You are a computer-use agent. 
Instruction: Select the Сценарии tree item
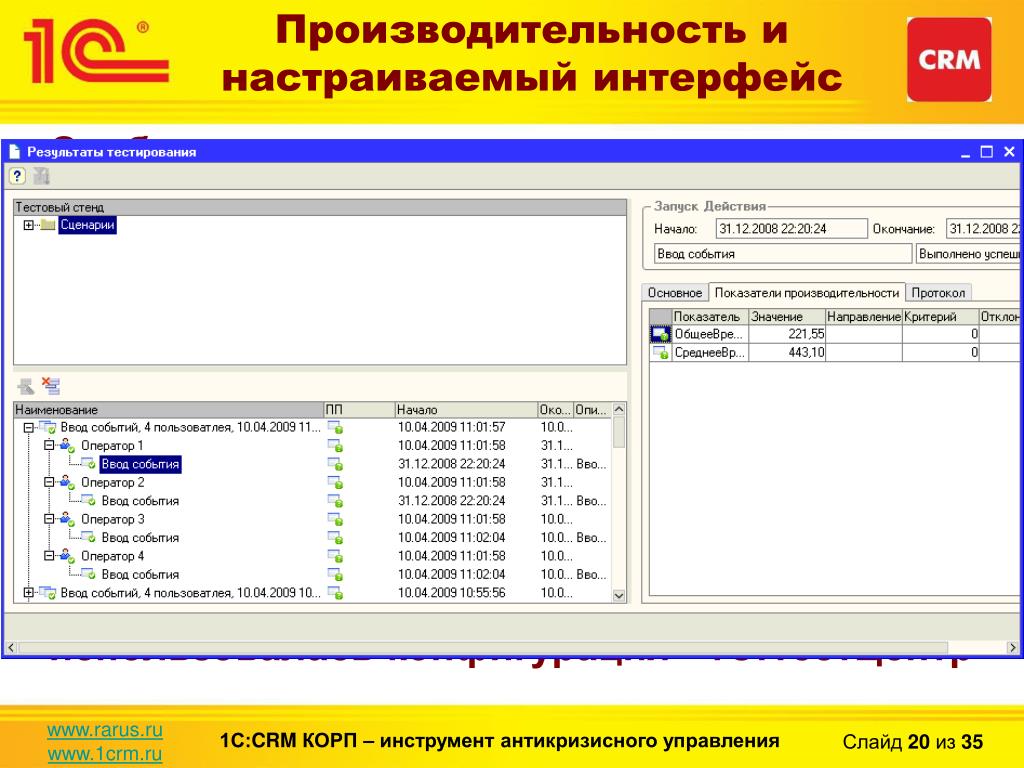coord(87,225)
